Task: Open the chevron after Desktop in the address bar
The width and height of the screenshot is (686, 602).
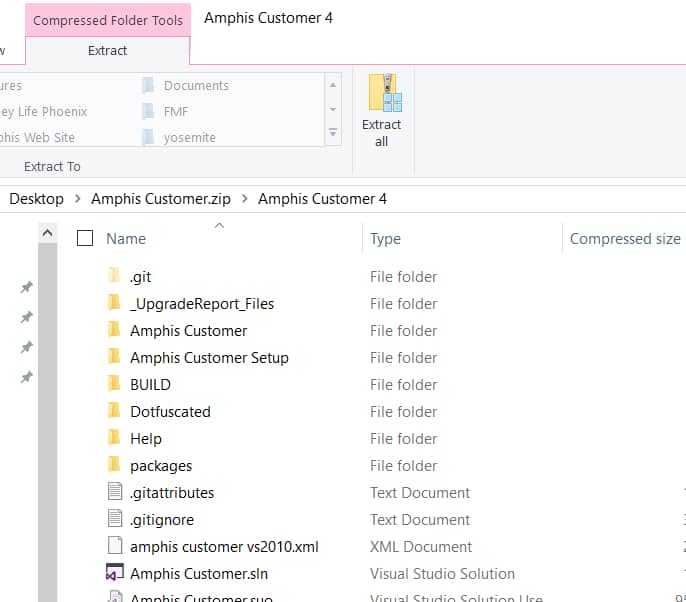Action: pyautogui.click(x=77, y=199)
